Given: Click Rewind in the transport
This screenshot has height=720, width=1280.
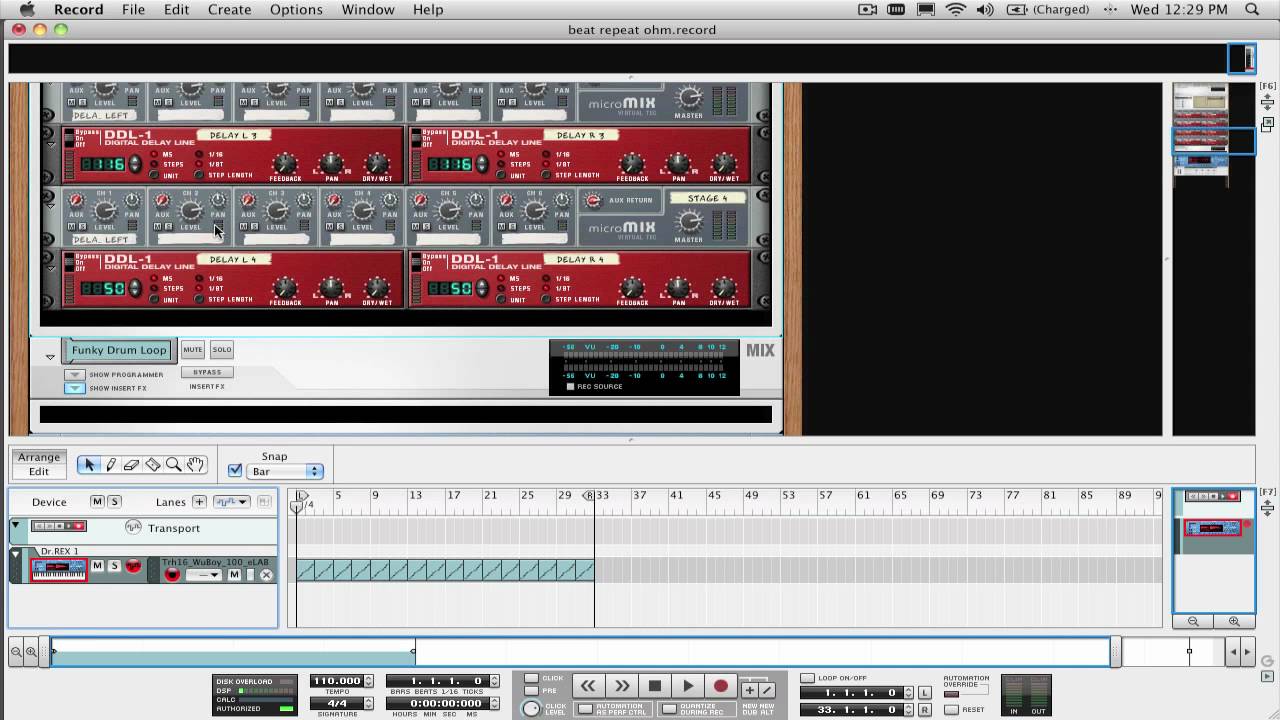Looking at the screenshot, I should coord(588,685).
